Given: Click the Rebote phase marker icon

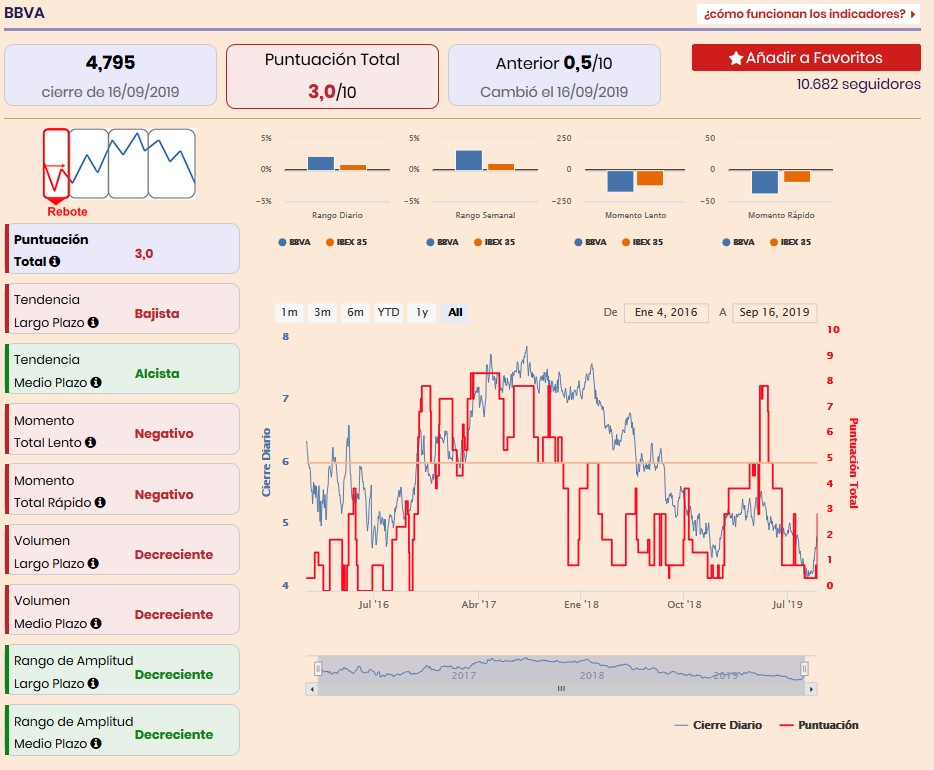Looking at the screenshot, I should tap(56, 164).
